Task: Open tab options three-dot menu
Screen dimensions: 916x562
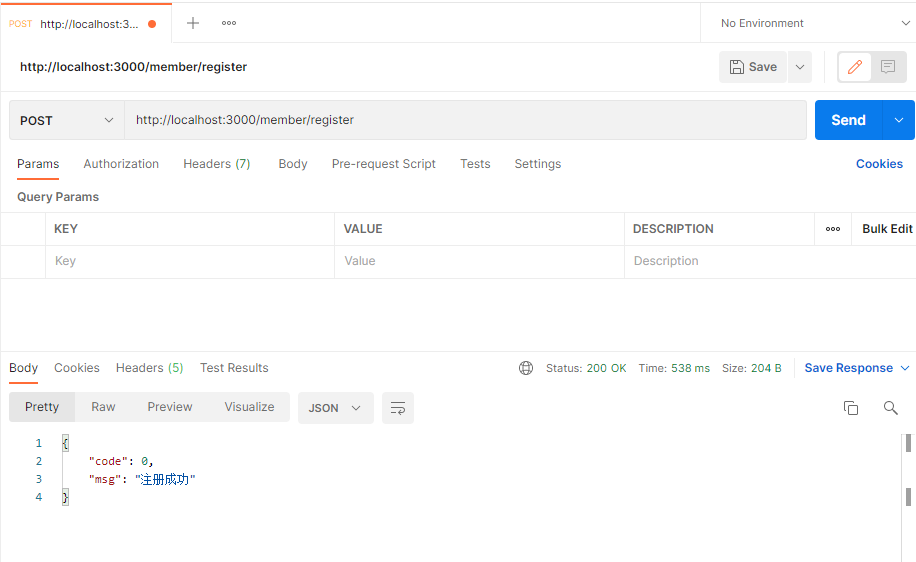Action: pos(229,23)
